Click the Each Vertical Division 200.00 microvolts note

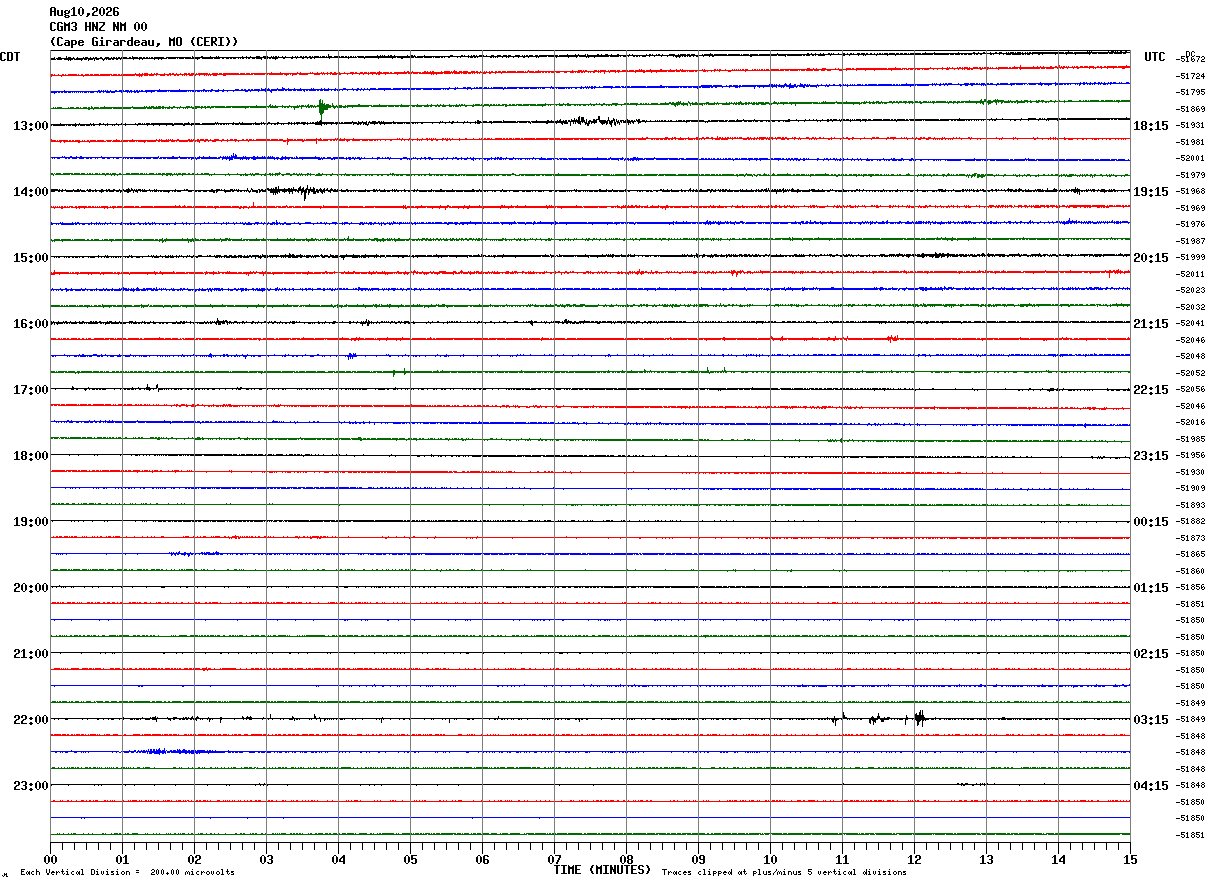coord(127,873)
